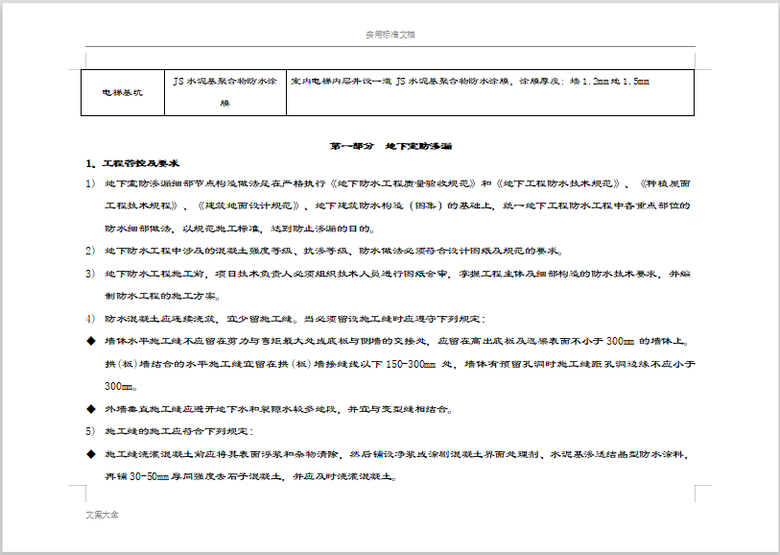Click the first diamond bullet before 墙体水平施工缝

click(90, 341)
